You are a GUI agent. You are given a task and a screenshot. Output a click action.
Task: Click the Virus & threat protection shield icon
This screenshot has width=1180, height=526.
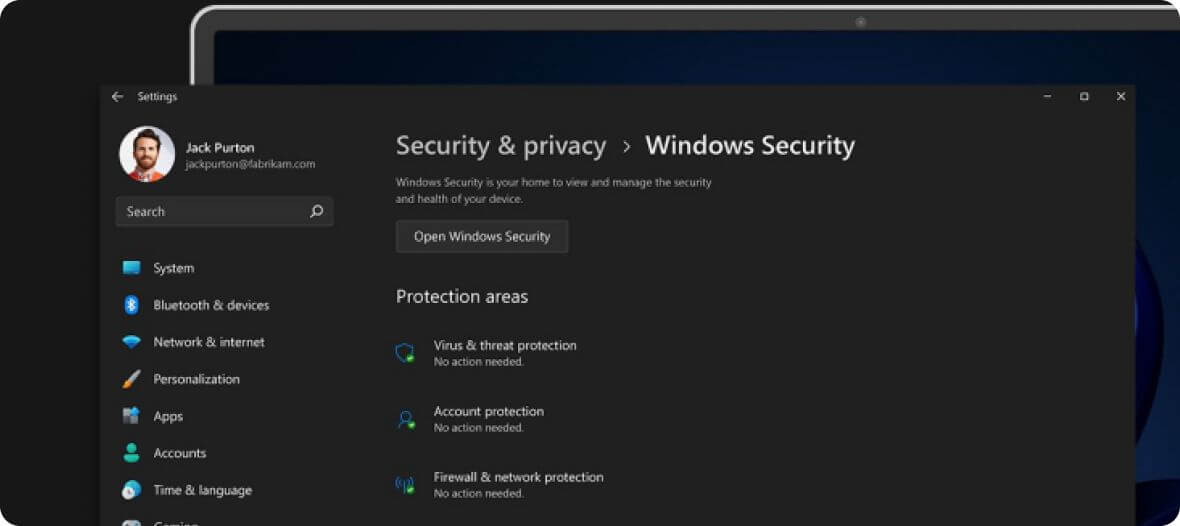point(405,352)
